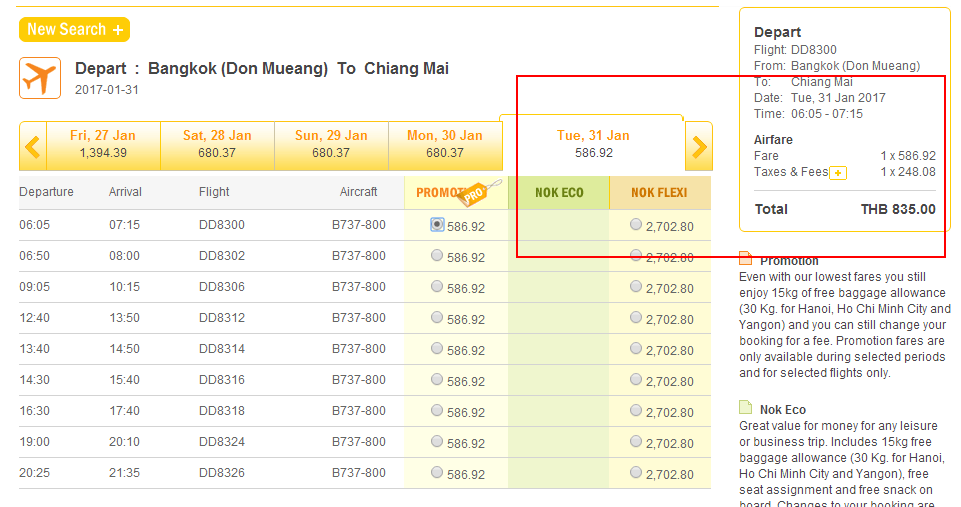This screenshot has height=507, width=961.
Task: Click the 20:25 departure time
Action: (x=34, y=473)
